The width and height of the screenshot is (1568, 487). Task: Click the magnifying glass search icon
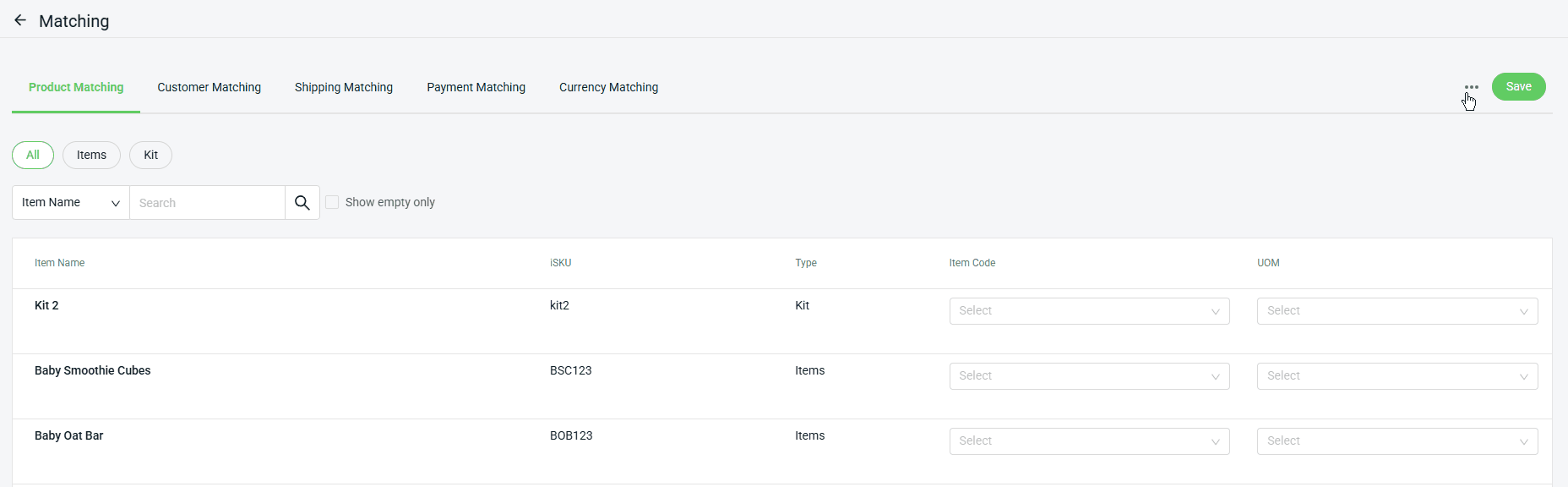[302, 203]
